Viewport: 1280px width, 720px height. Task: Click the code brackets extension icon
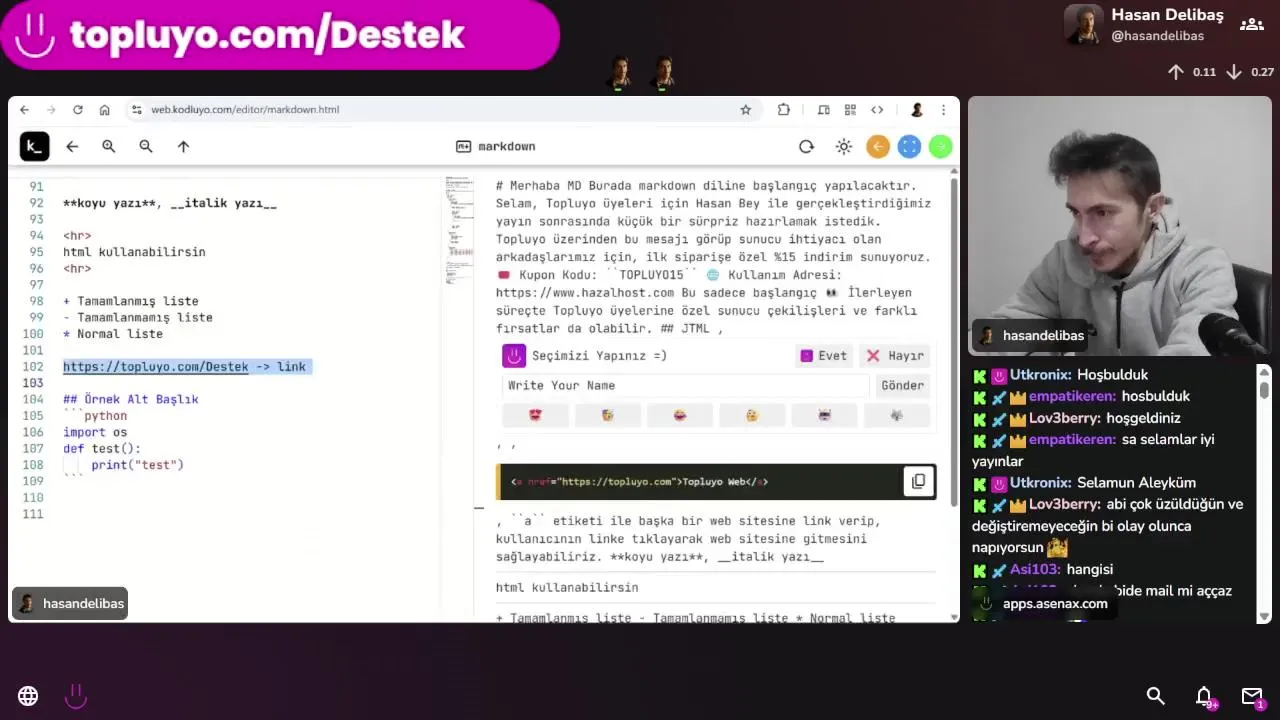click(877, 110)
